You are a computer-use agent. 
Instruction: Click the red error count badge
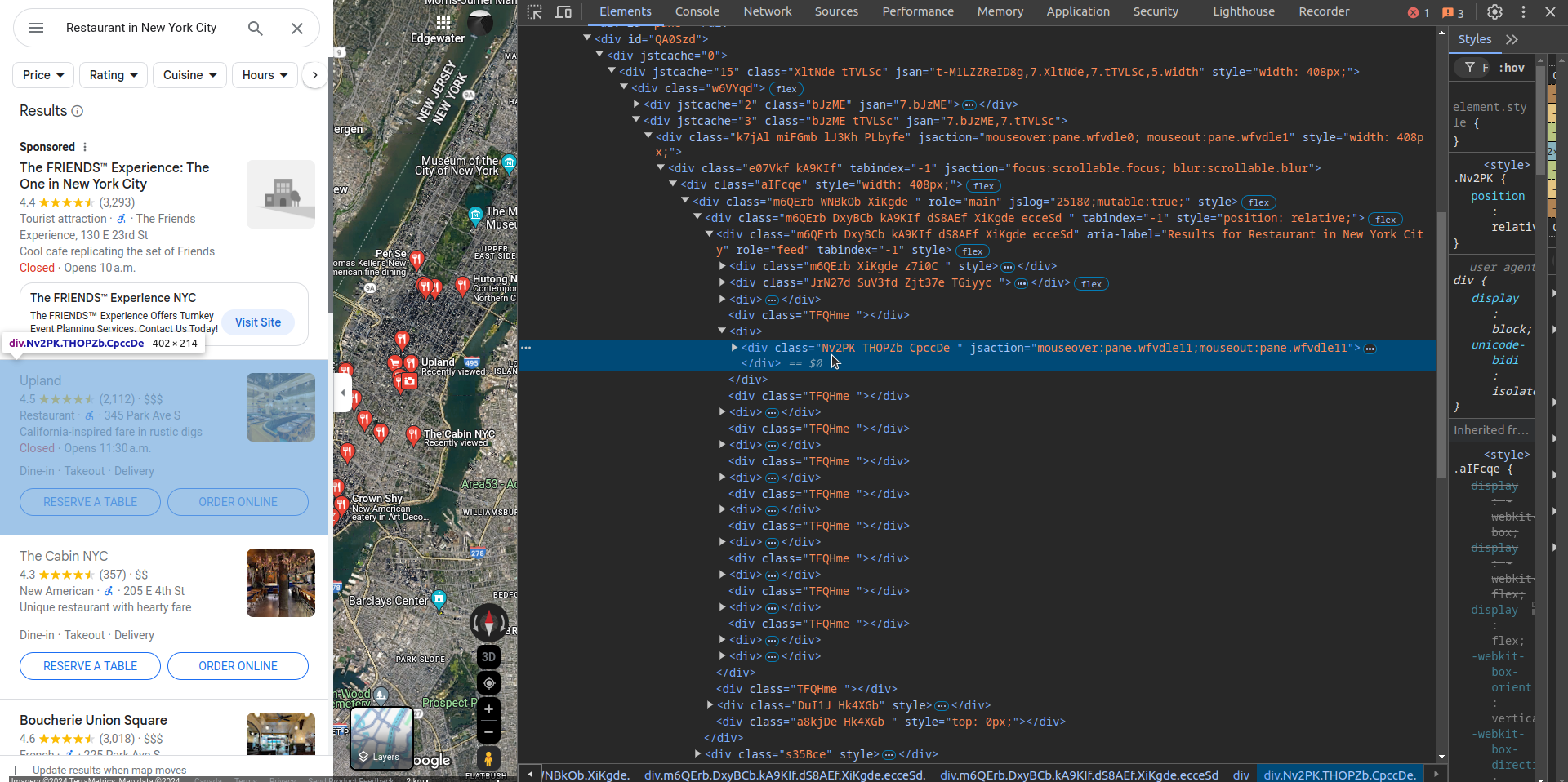[1419, 12]
